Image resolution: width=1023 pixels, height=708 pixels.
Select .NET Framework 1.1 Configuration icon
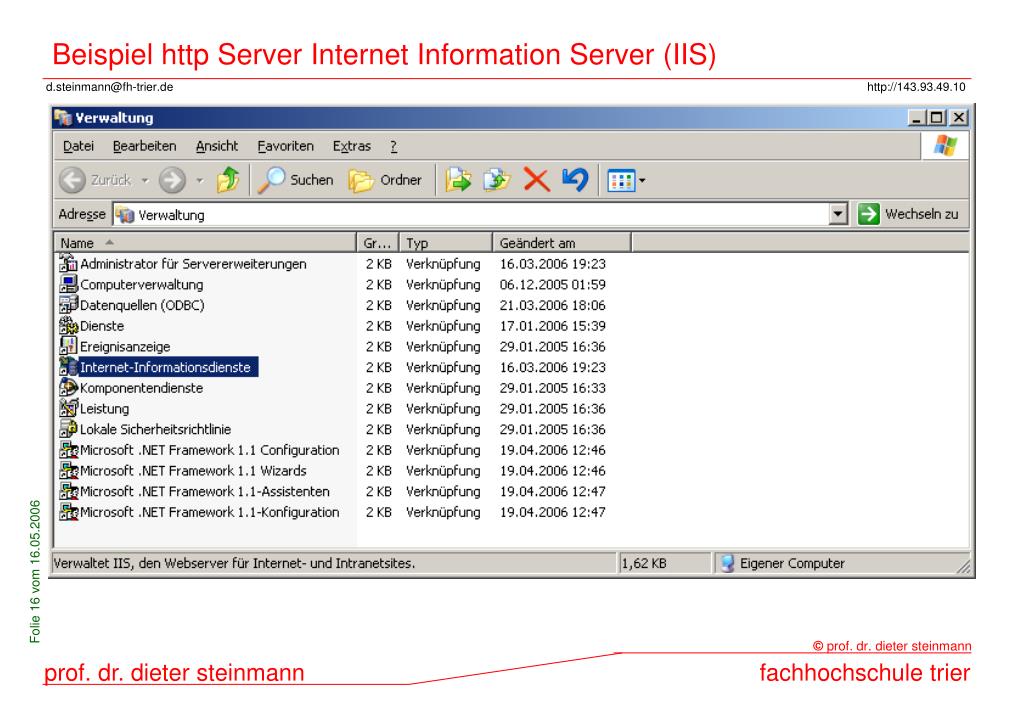(x=69, y=450)
